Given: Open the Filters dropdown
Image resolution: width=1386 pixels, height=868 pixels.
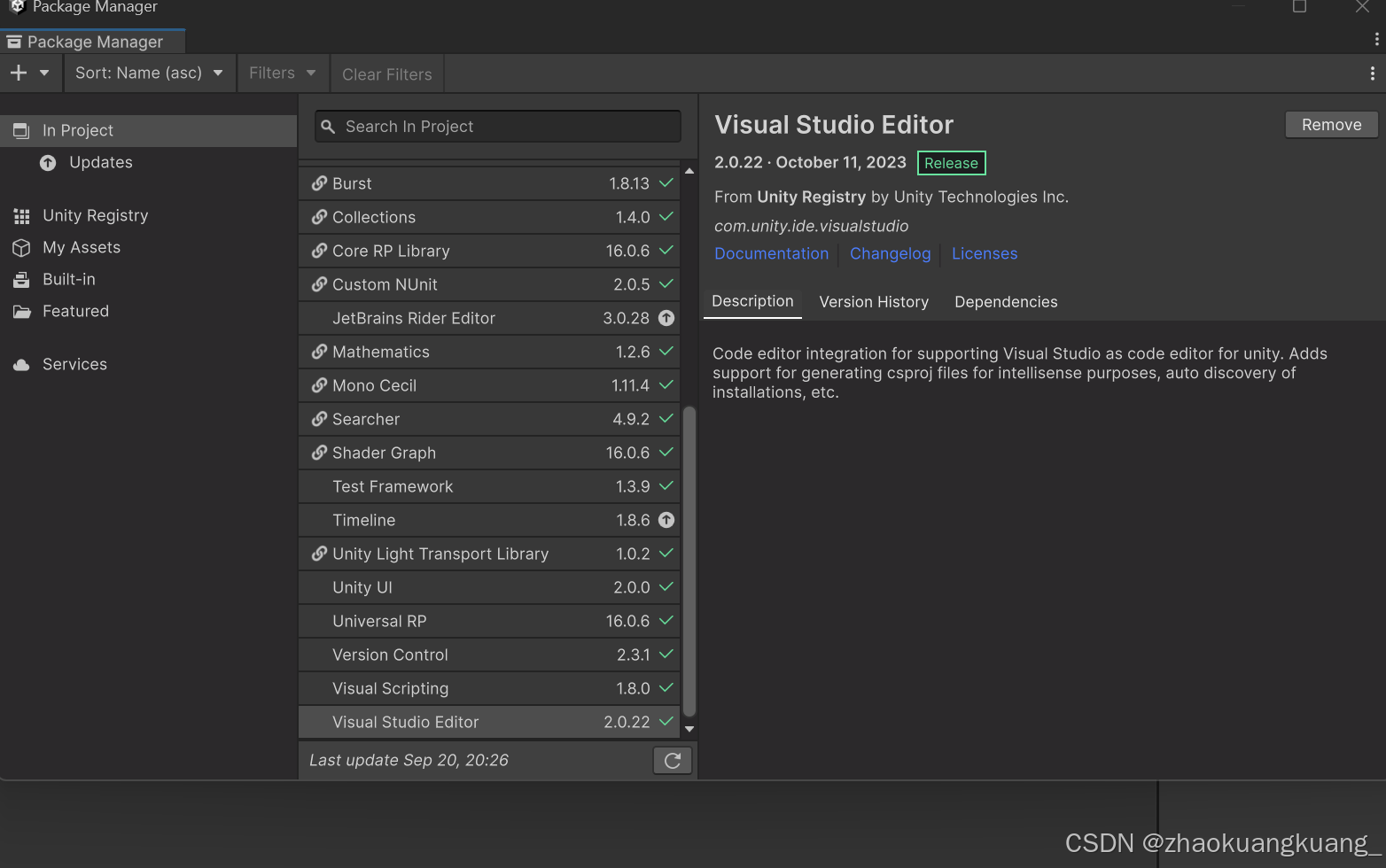Looking at the screenshot, I should tap(283, 73).
